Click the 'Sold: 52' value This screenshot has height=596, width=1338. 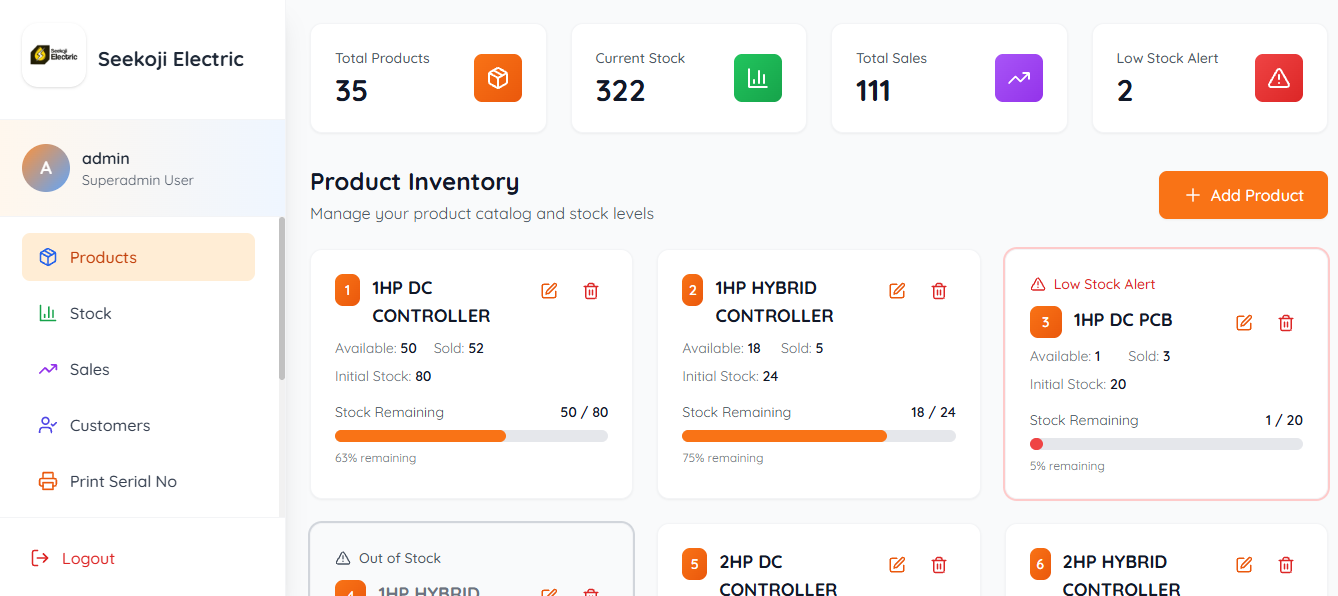(x=458, y=348)
